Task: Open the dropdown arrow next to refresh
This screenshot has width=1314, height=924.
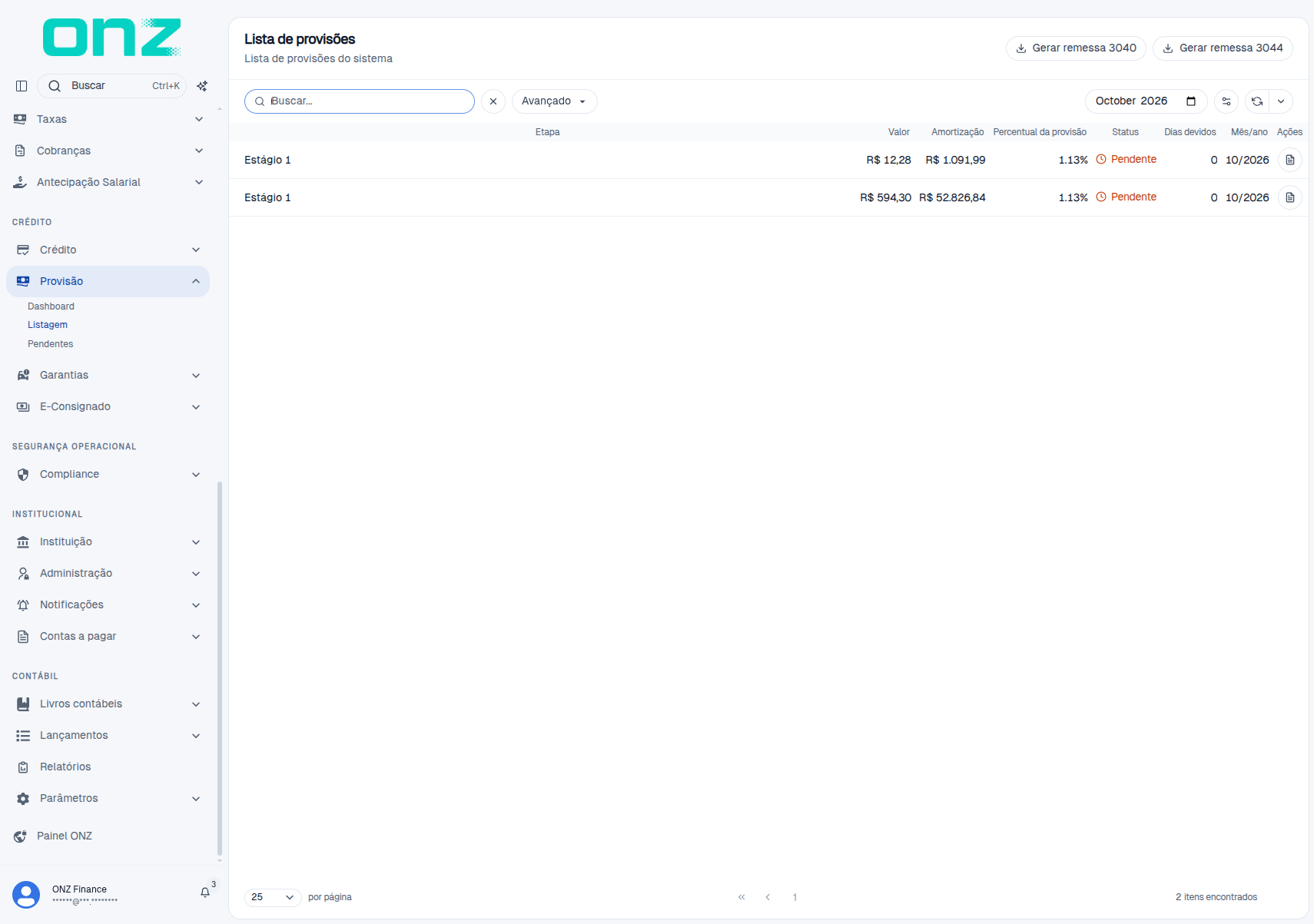Action: 1281,101
